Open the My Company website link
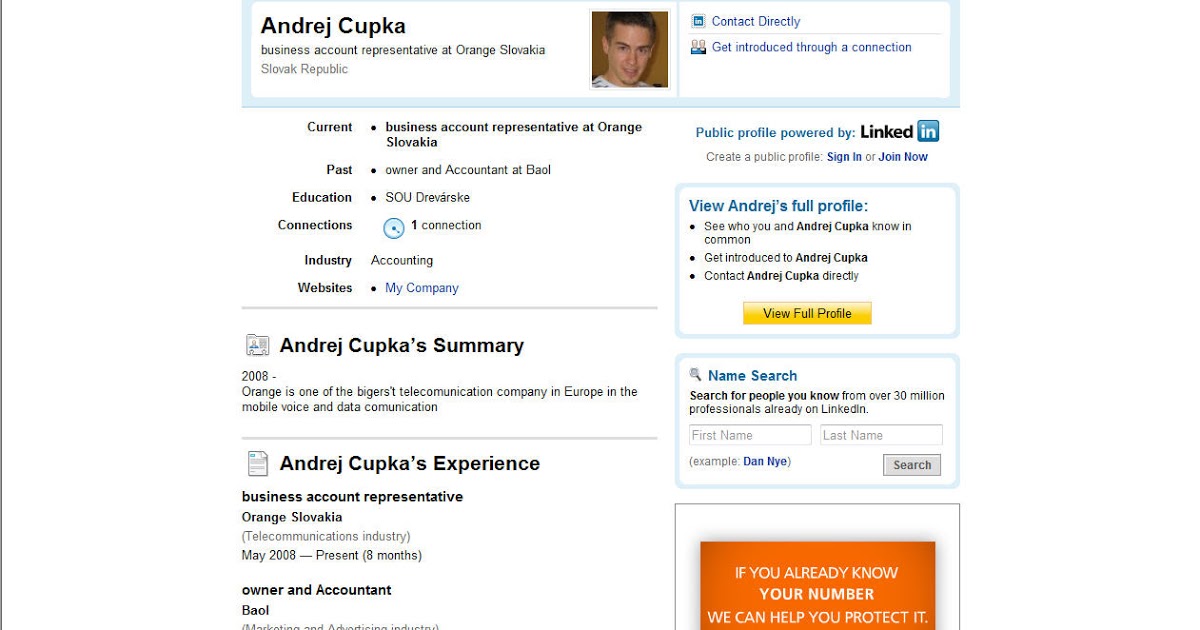Image resolution: width=1200 pixels, height=630 pixels. click(x=422, y=288)
